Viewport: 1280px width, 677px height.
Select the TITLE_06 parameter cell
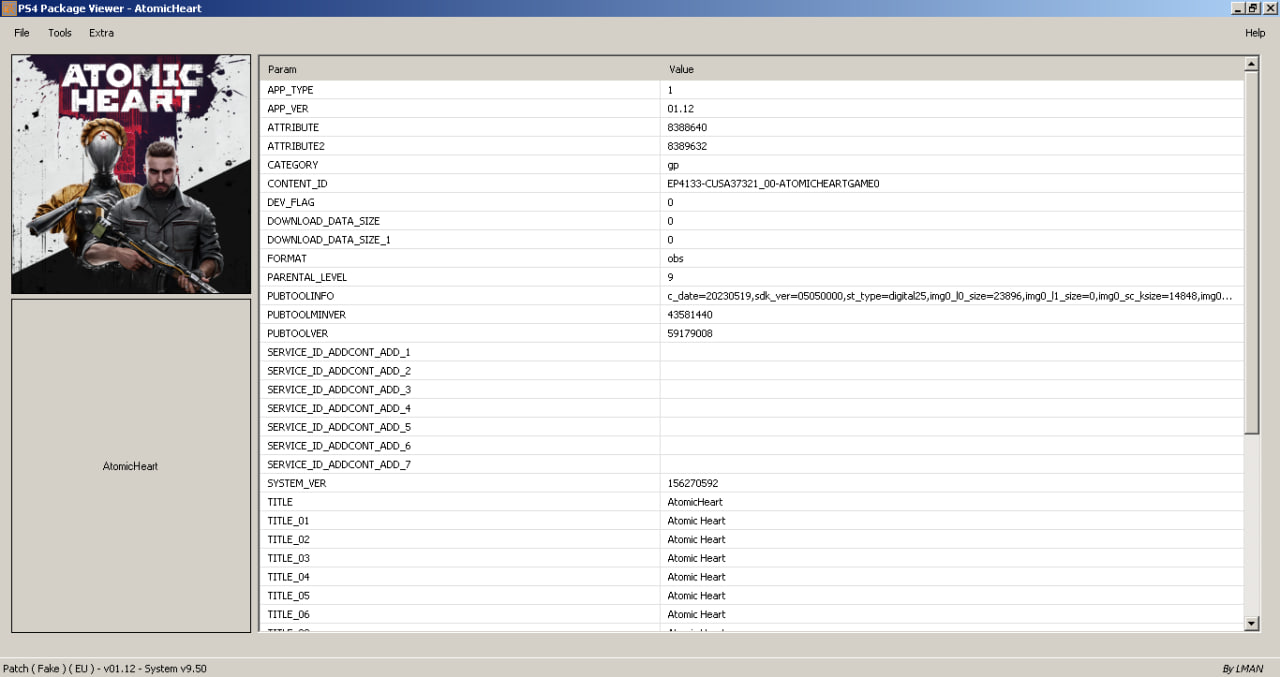(x=460, y=615)
